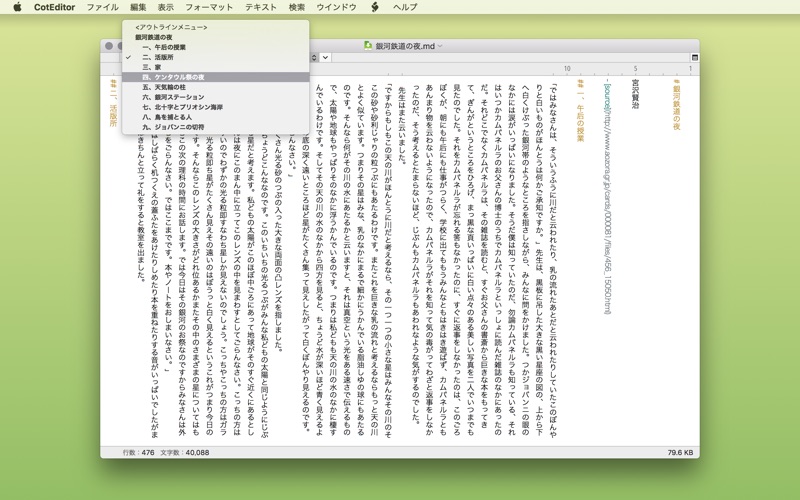Click ruler mark 5
800x500 pixels.
pyautogui.click(x=635, y=68)
